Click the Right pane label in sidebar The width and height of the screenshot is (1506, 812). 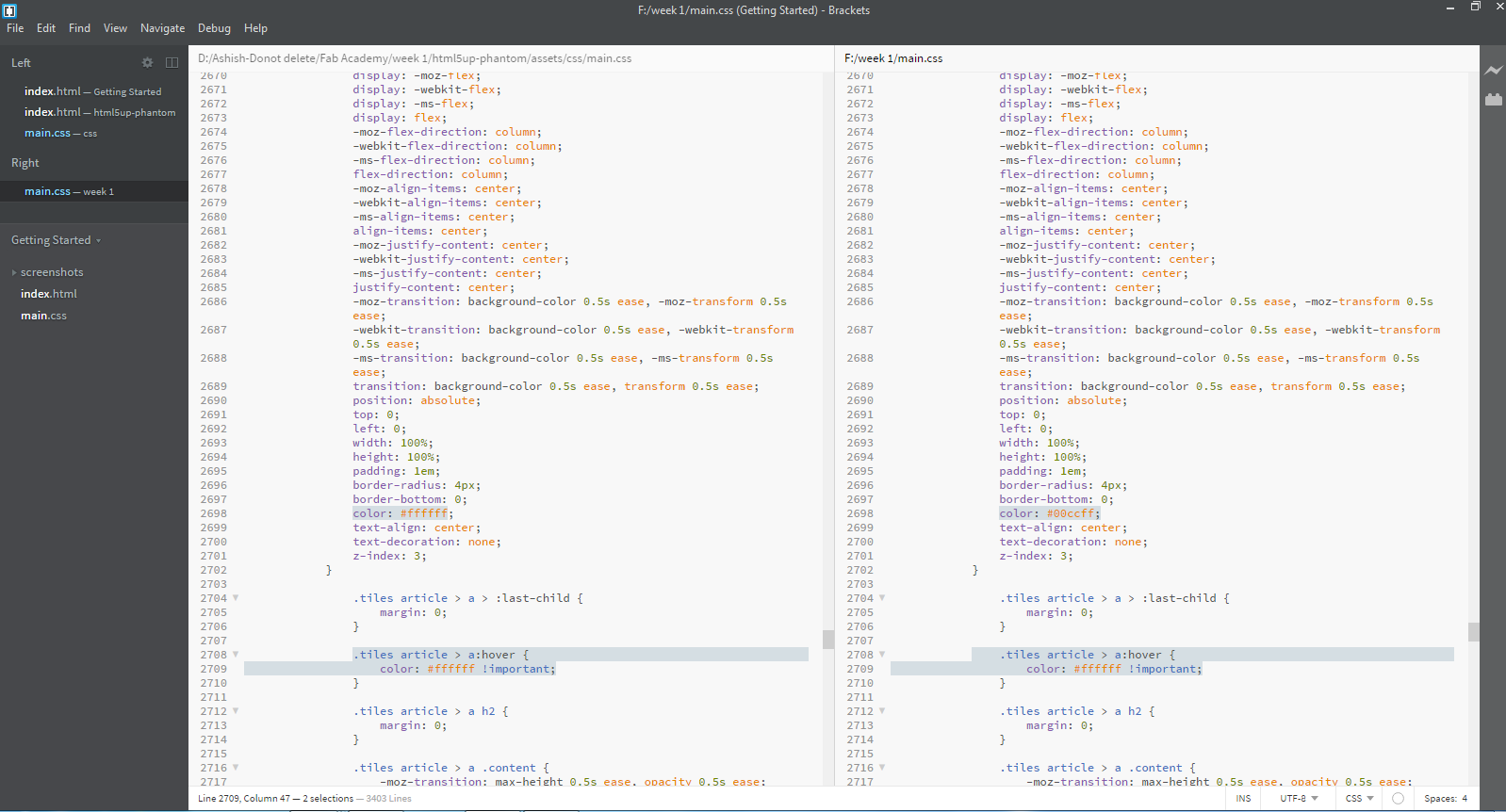25,163
